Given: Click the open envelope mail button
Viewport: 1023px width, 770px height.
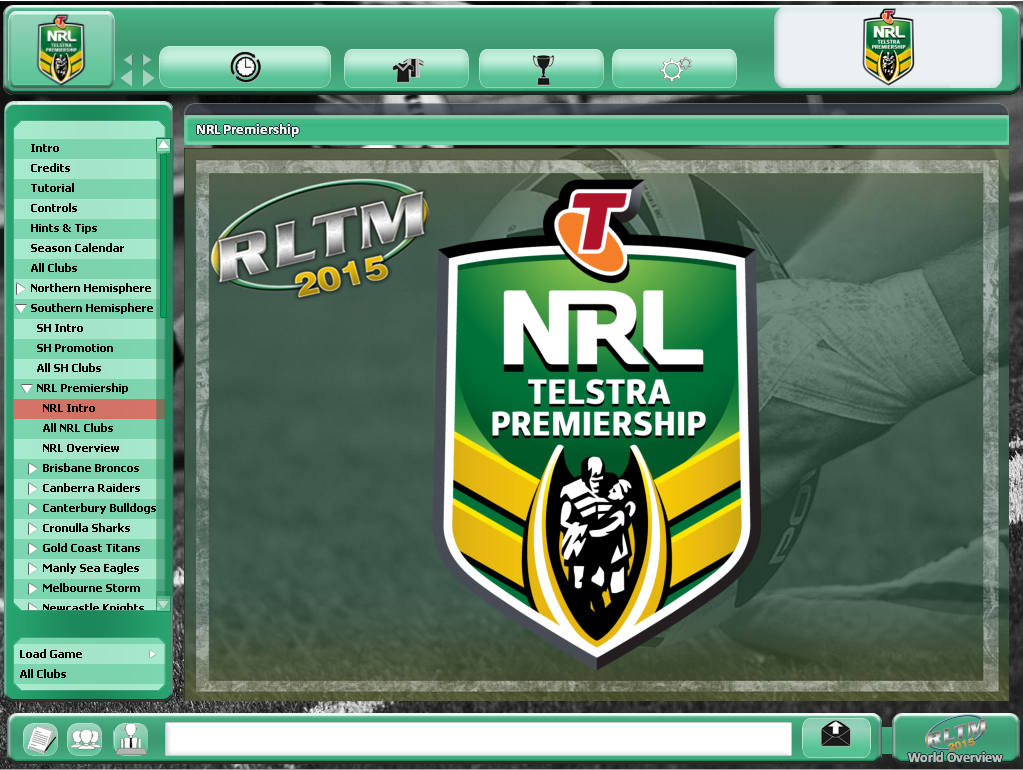Looking at the screenshot, I should pyautogui.click(x=836, y=735).
